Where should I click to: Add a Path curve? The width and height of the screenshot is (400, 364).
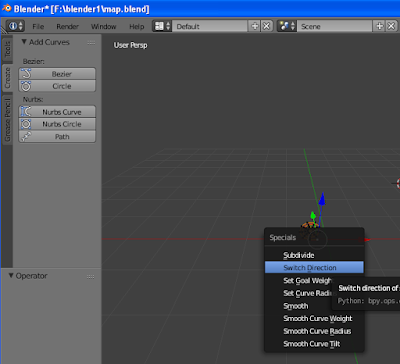(x=57, y=136)
